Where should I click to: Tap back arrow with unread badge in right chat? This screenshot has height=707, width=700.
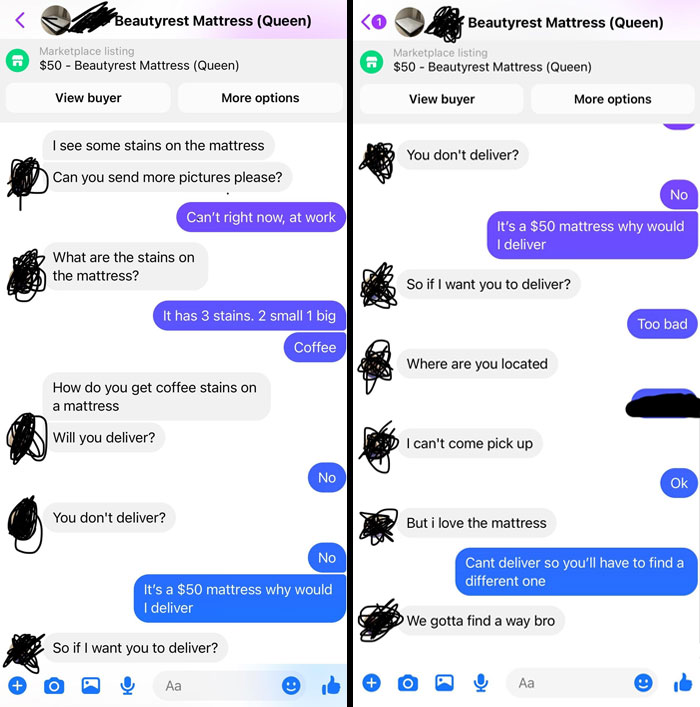[x=374, y=21]
